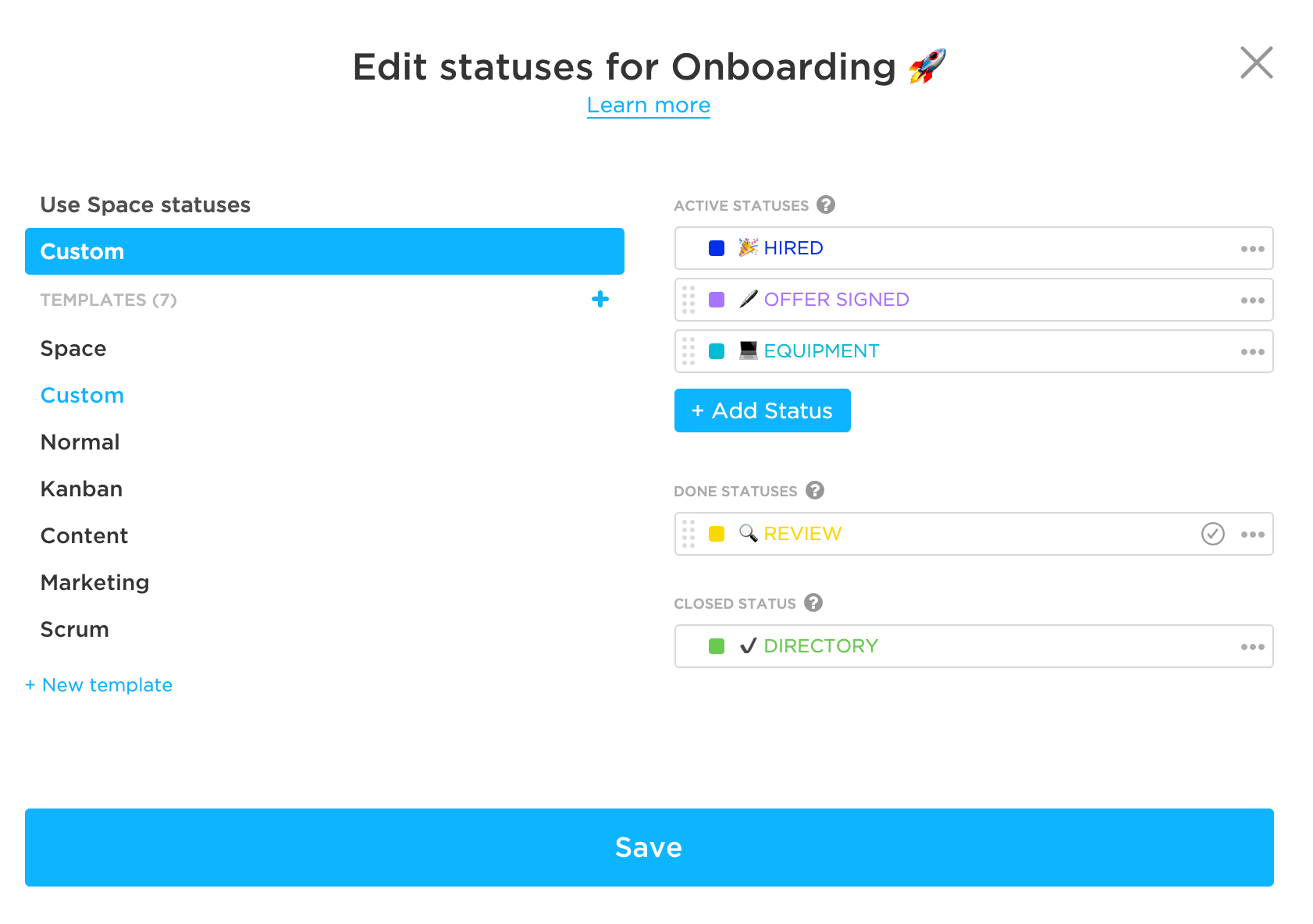Viewport: 1313px width, 924px height.
Task: Select the Kanban template
Action: 81,489
